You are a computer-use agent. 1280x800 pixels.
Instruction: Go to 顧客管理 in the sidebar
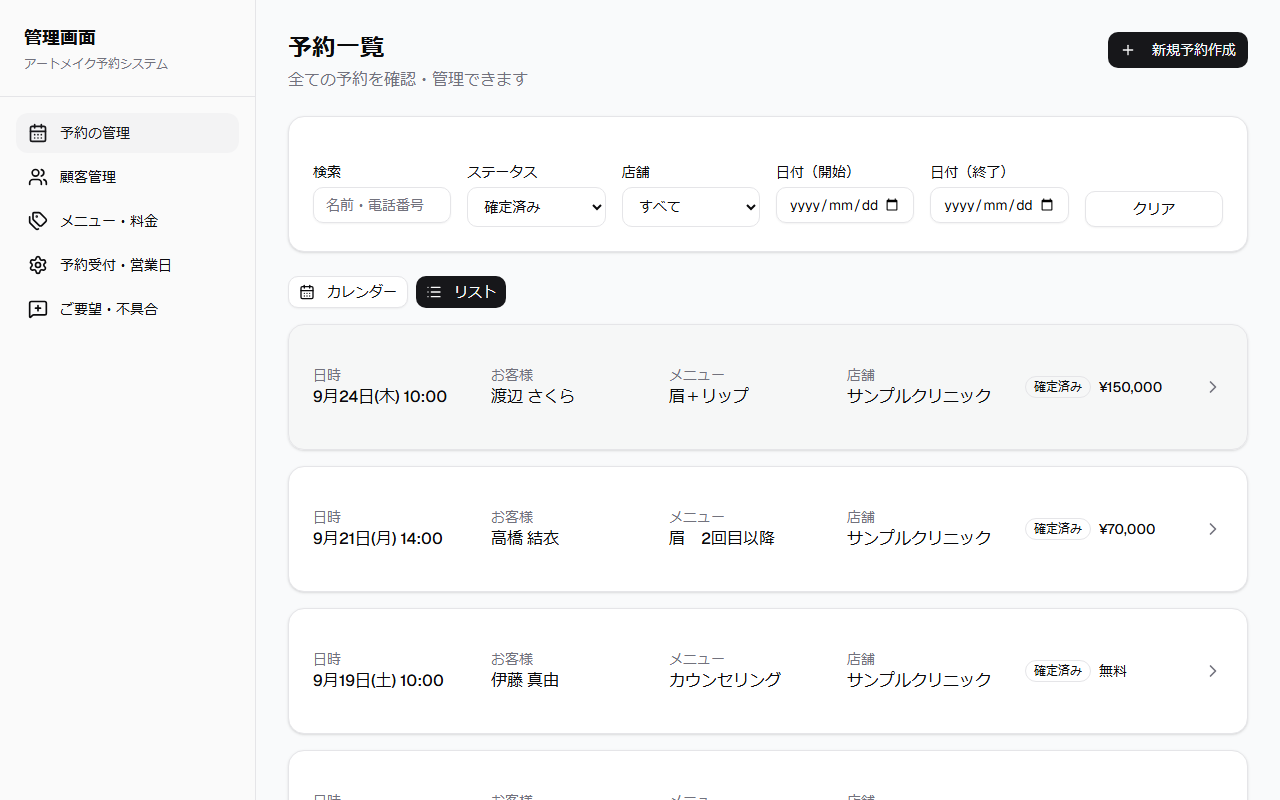point(127,177)
